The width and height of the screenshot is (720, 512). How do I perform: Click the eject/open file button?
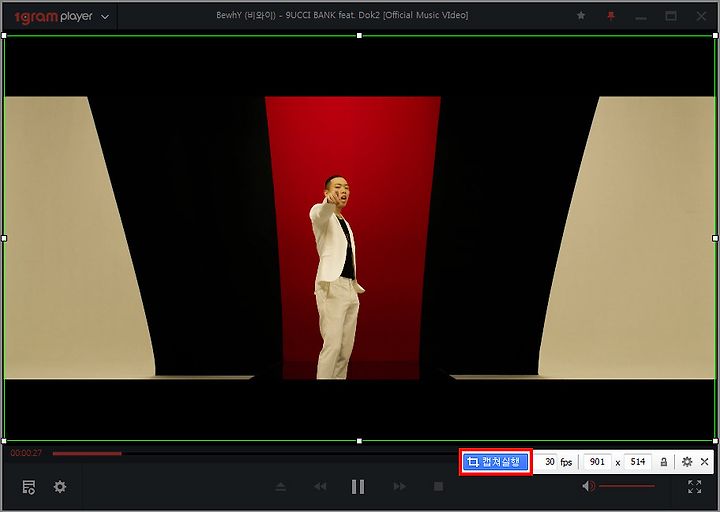281,487
